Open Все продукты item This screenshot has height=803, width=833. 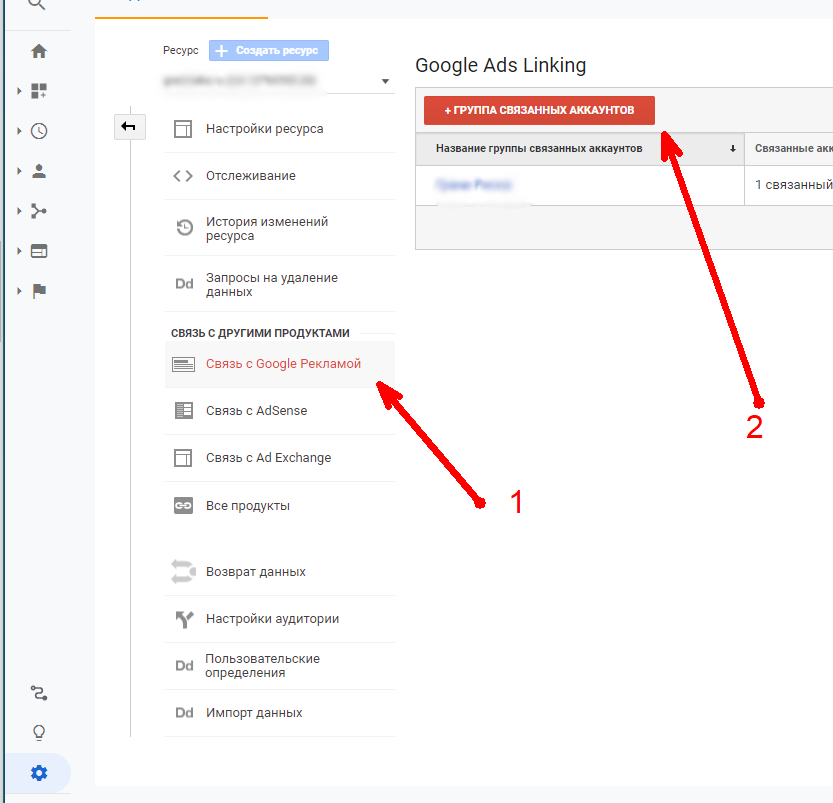tap(280, 506)
